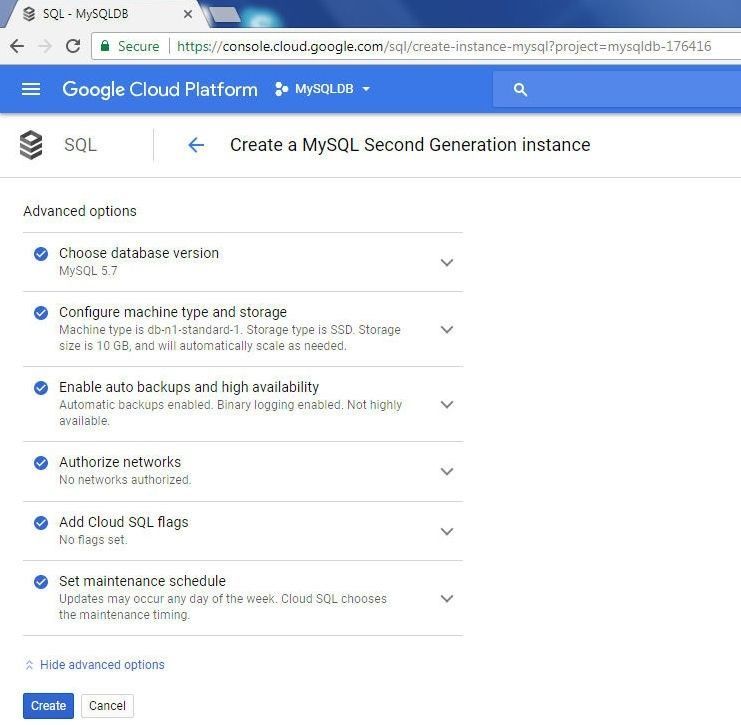
Task: Click the No networks authorized text
Action: pos(125,480)
